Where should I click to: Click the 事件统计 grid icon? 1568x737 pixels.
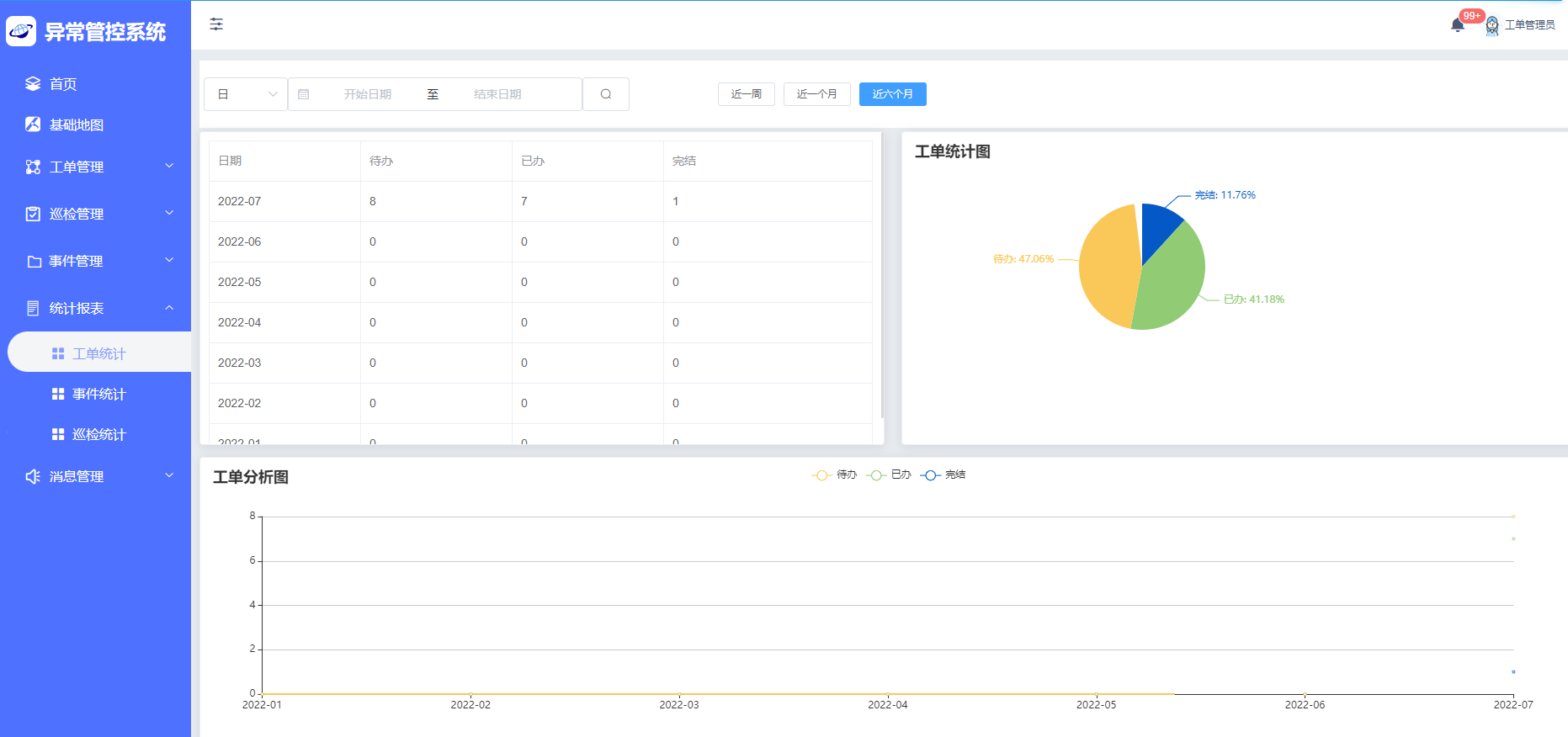(58, 394)
